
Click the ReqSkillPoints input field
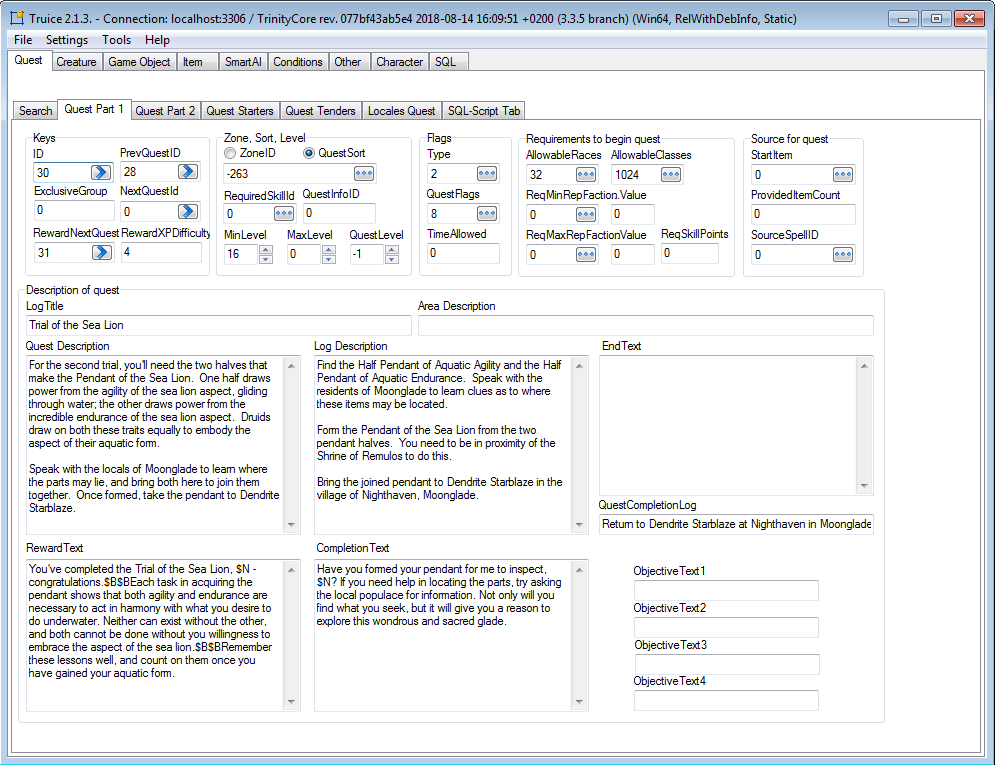pyautogui.click(x=689, y=253)
